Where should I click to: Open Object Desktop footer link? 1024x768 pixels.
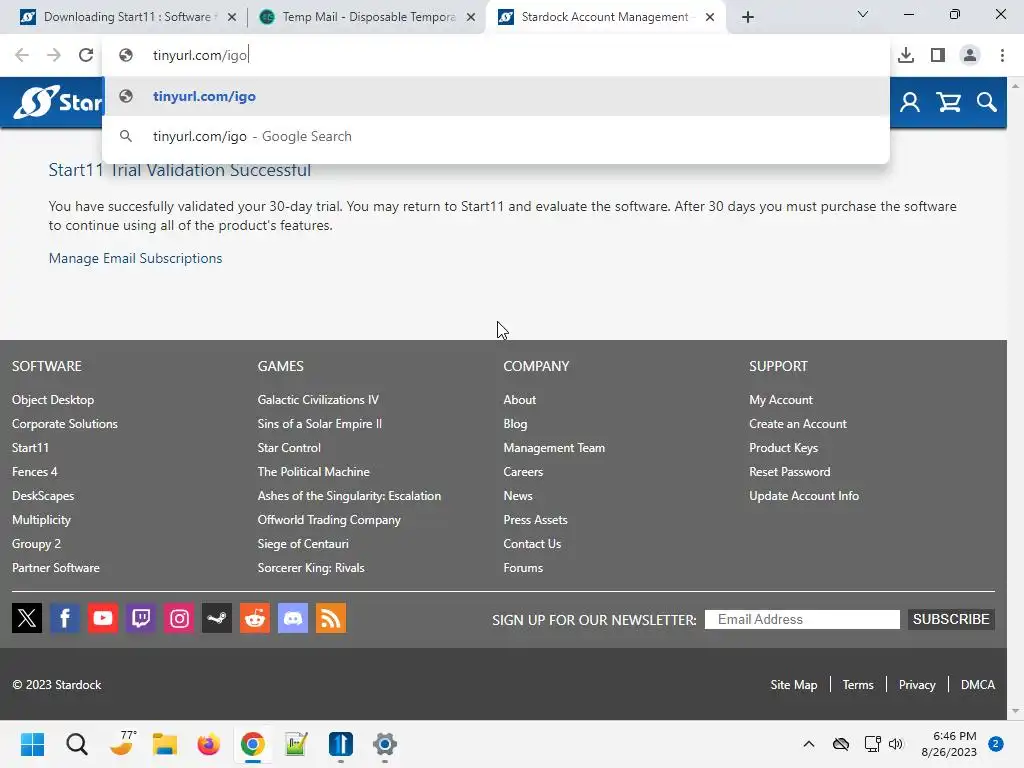coord(53,400)
